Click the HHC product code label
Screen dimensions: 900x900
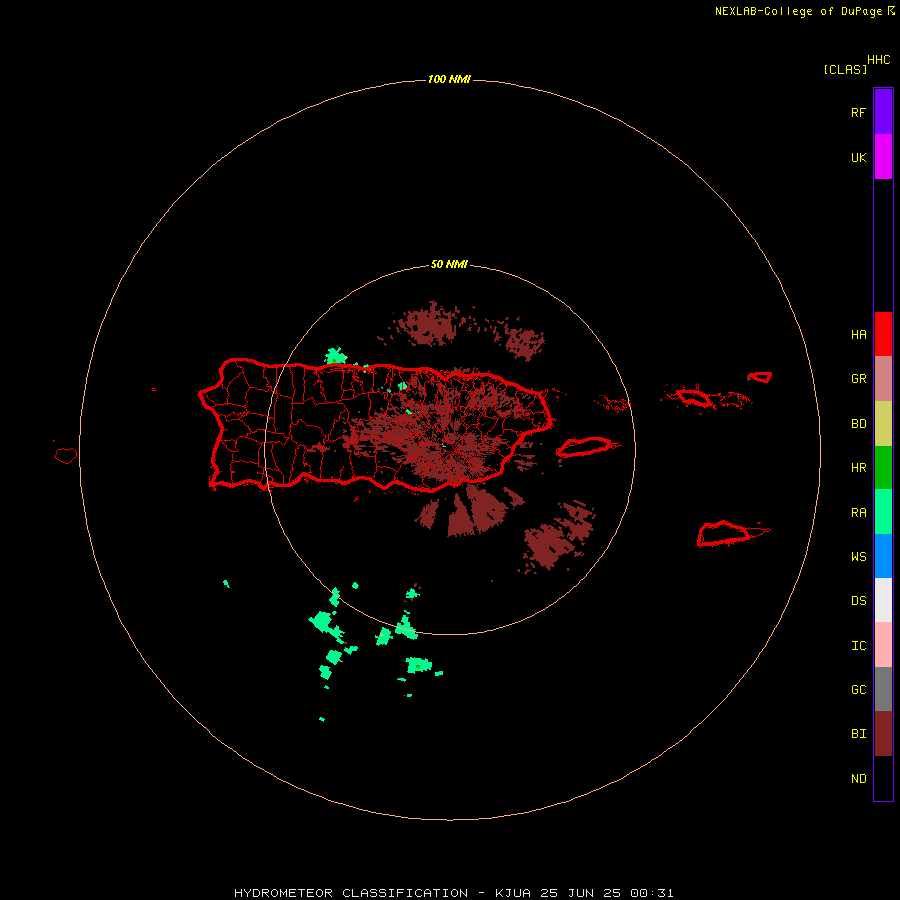878,60
